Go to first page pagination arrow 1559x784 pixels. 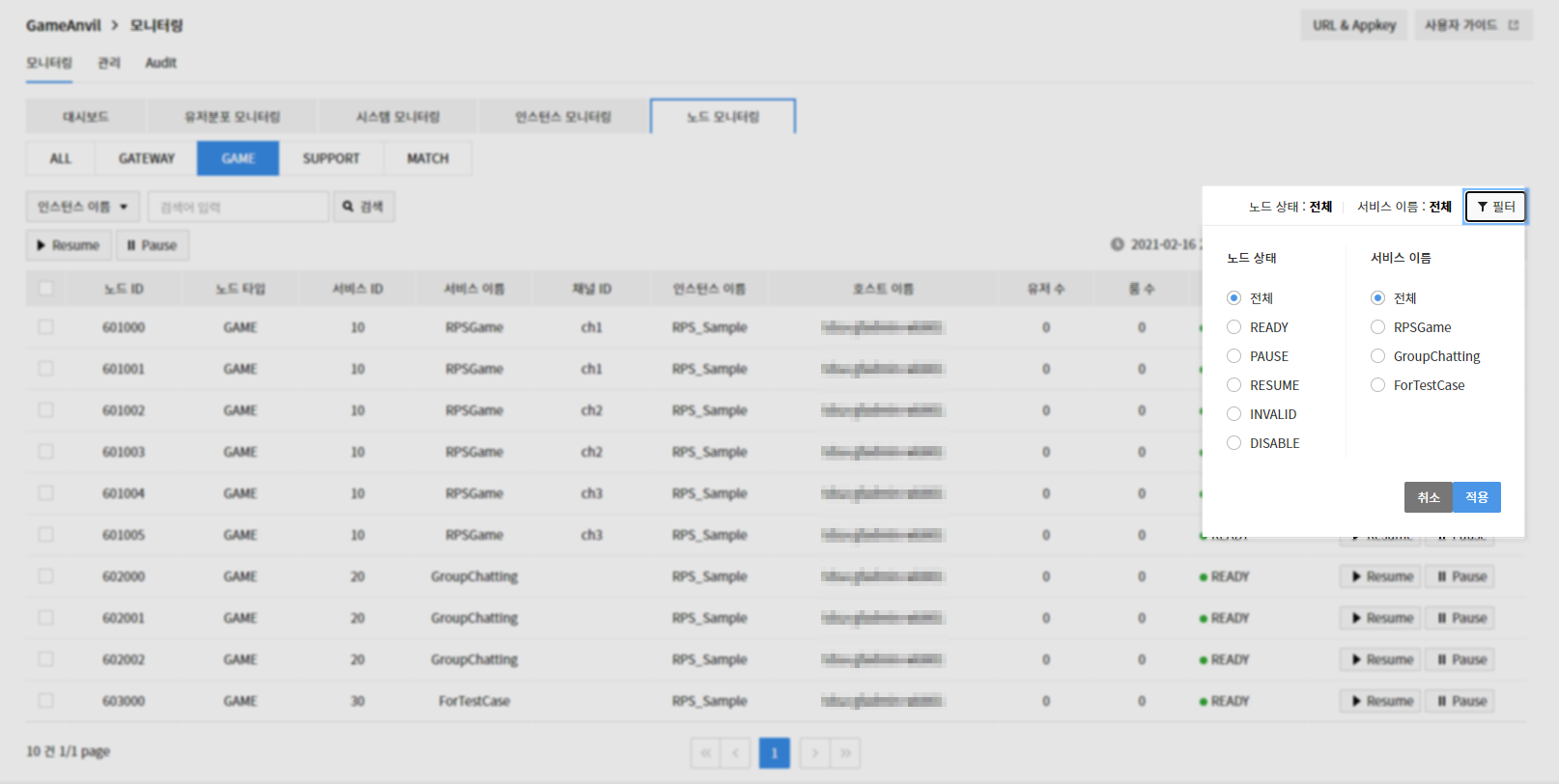pyautogui.click(x=705, y=753)
